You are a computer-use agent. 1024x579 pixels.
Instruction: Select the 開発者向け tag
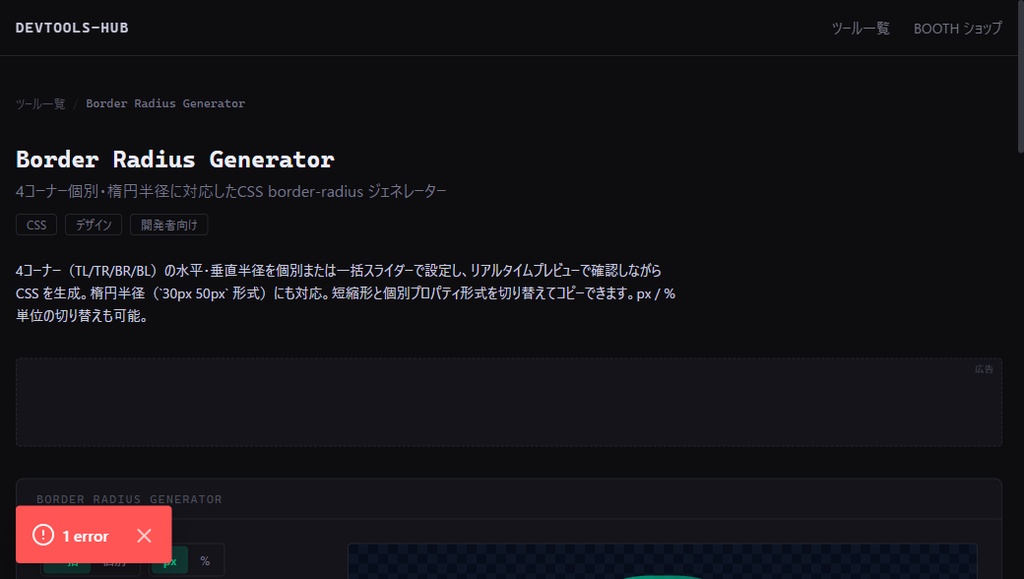169,225
